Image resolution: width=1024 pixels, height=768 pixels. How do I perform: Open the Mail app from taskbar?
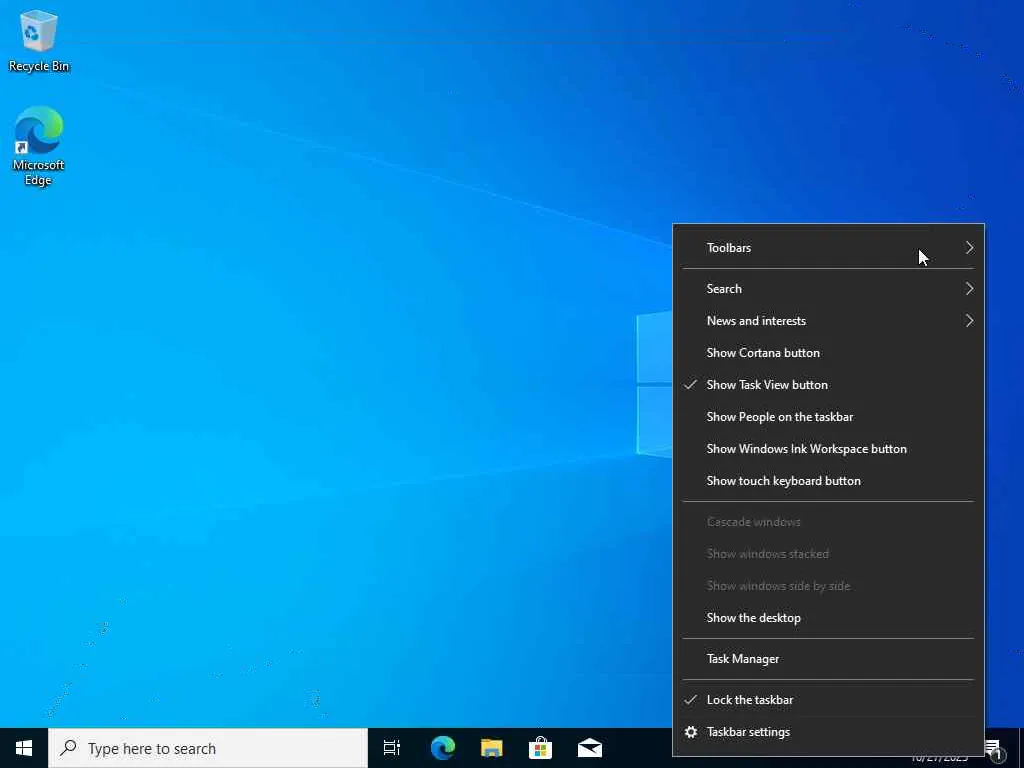coord(590,748)
